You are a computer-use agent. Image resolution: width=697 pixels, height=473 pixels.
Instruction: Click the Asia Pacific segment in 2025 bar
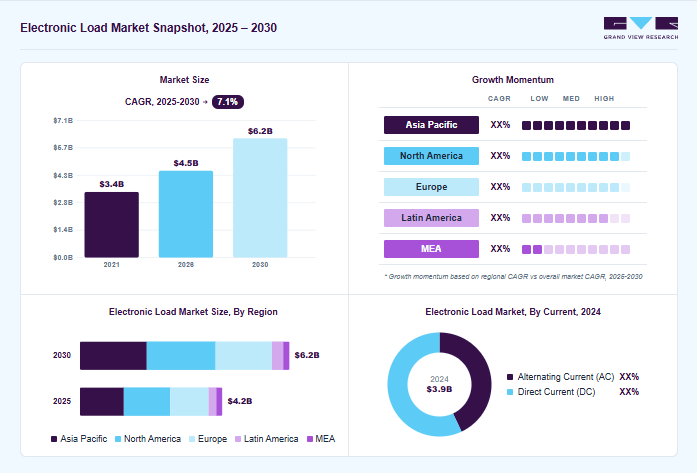click(102, 402)
